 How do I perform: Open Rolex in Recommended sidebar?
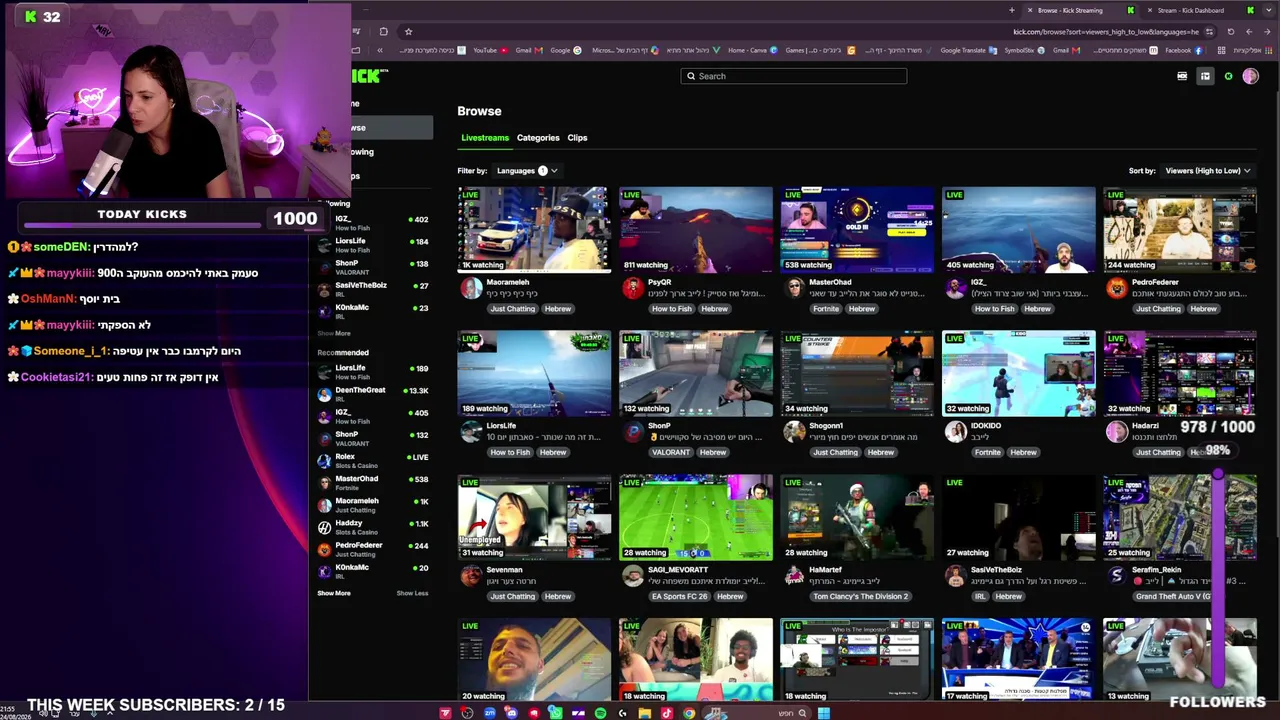tap(372, 460)
